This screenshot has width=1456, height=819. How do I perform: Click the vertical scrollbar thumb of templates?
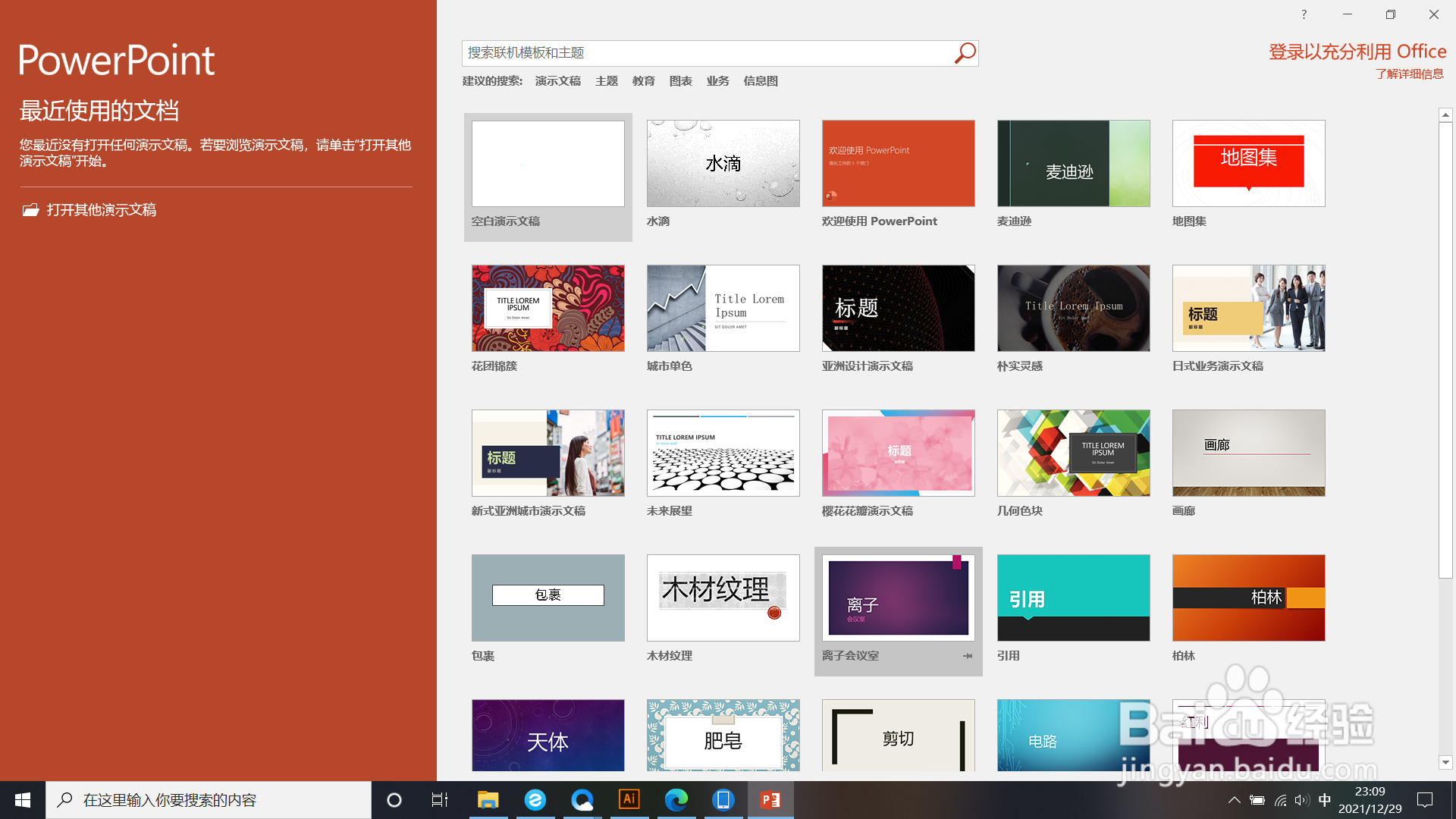tap(1445, 350)
